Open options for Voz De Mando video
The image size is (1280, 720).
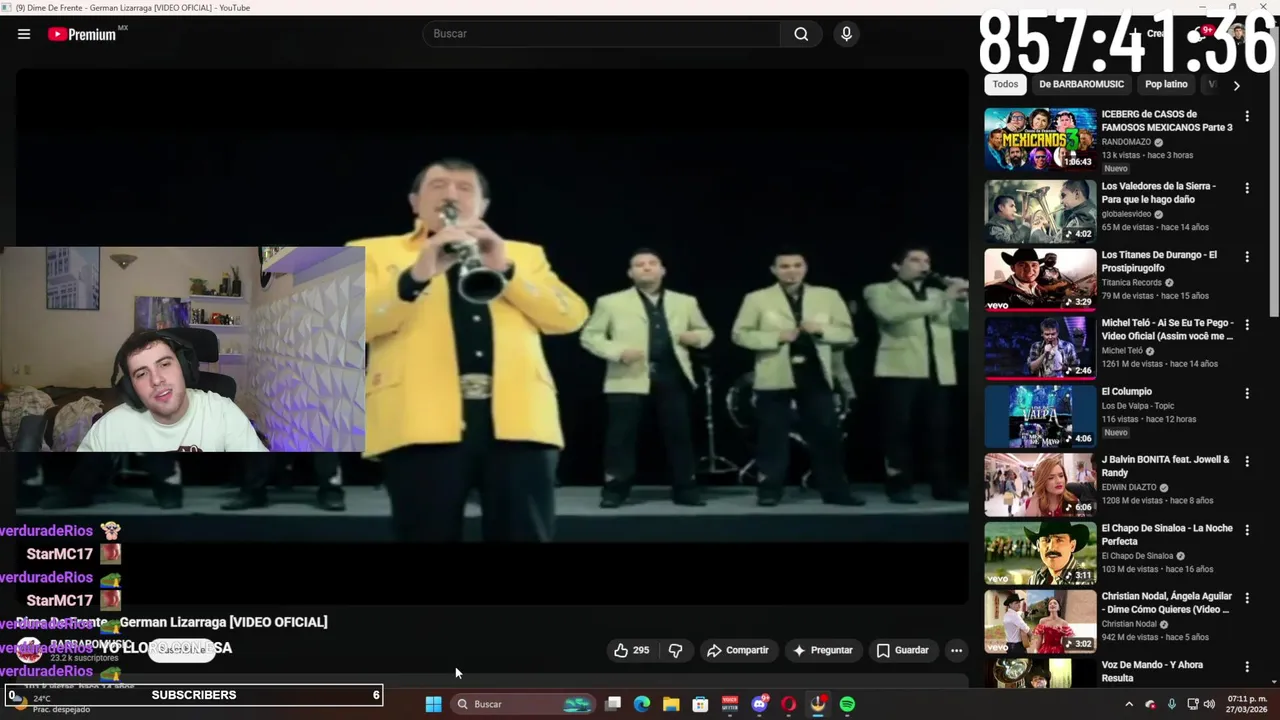[1247, 666]
